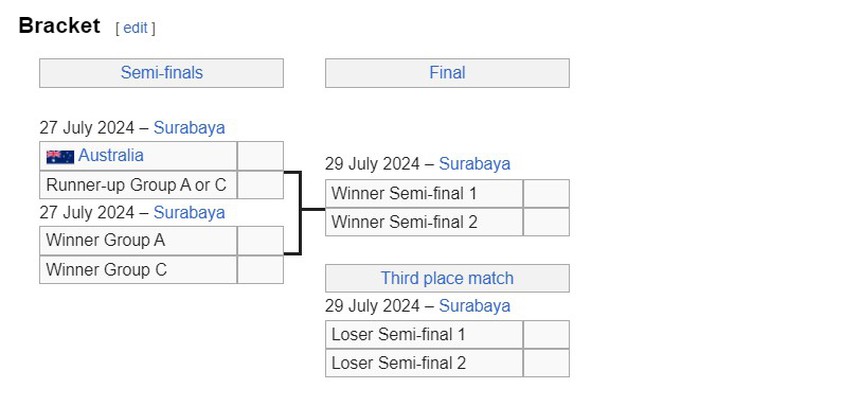860x406 pixels.
Task: Click the Winner Semi-final 1 cell
Action: point(423,193)
